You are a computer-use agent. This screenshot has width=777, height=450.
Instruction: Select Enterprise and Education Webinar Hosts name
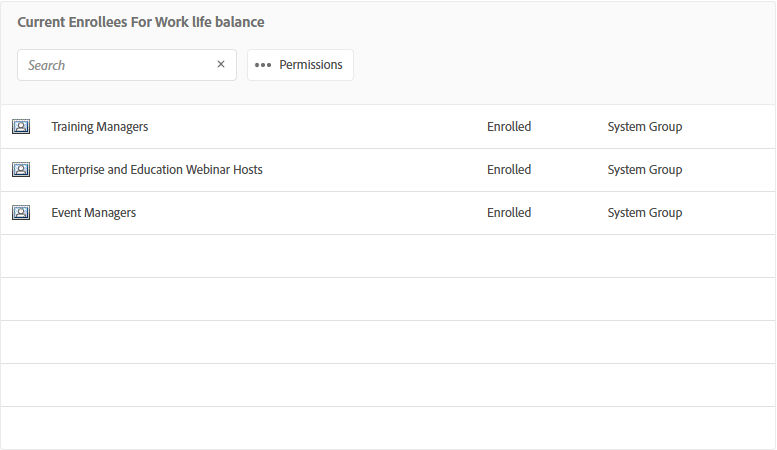(157, 170)
